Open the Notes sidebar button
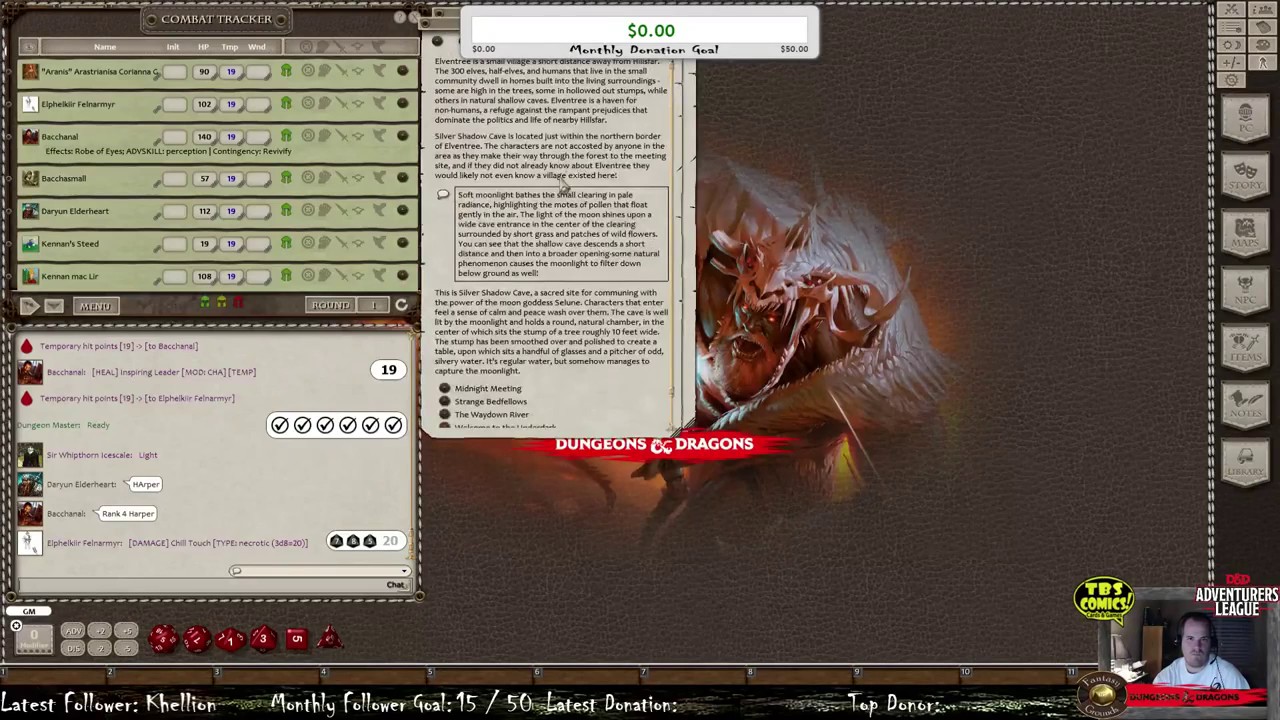This screenshot has width=1280, height=720. coord(1245,404)
